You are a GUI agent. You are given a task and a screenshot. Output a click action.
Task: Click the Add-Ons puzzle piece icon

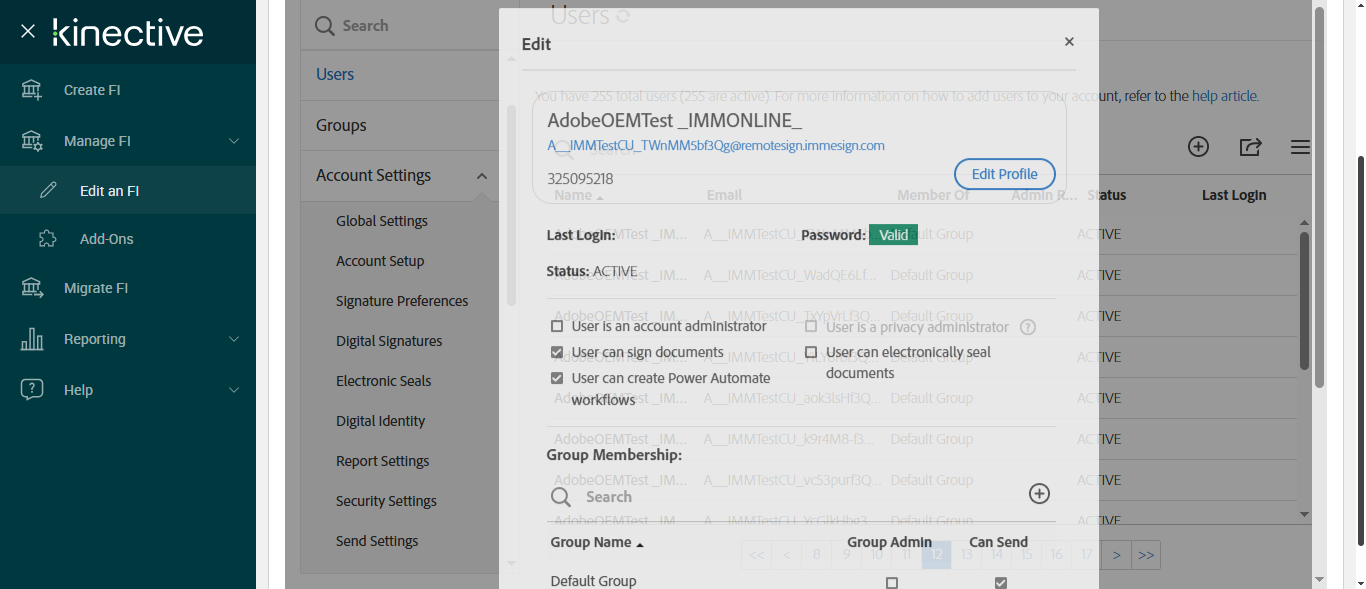coord(48,239)
